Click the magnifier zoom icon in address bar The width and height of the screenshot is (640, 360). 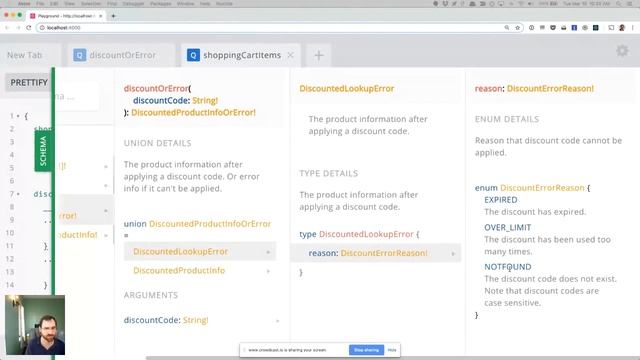point(507,28)
